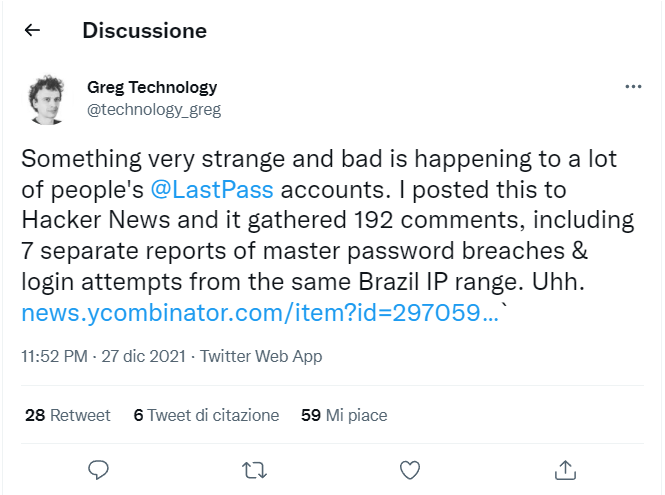Open the share tweet icon

pyautogui.click(x=565, y=468)
